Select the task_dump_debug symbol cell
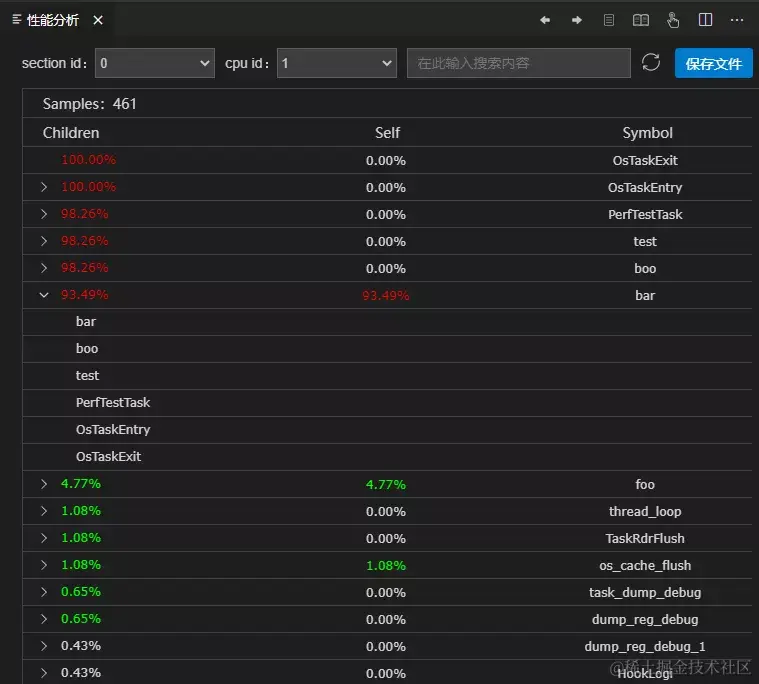Image resolution: width=759 pixels, height=684 pixels. click(645, 593)
